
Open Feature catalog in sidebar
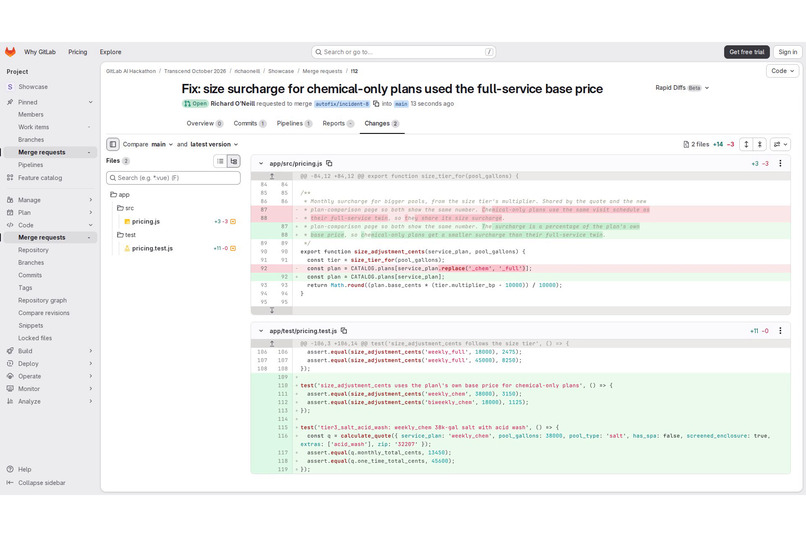click(49, 178)
